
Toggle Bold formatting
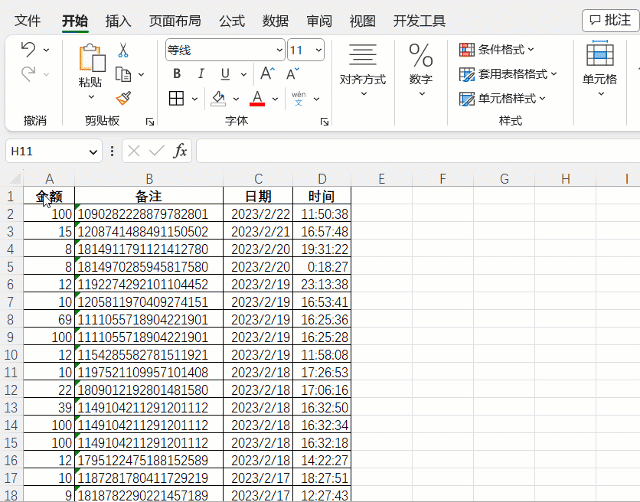[177, 74]
